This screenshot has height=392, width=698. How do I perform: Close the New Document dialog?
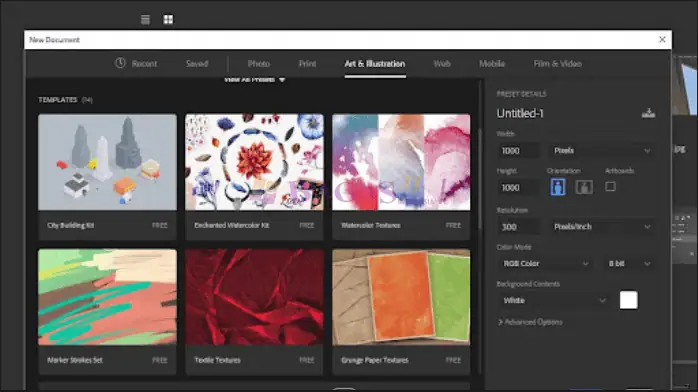(x=662, y=40)
